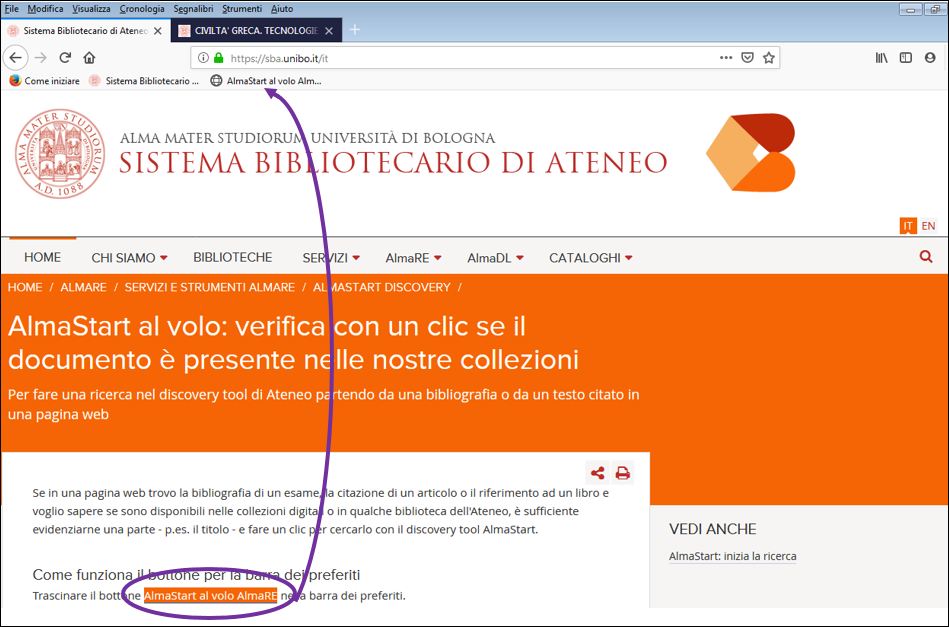This screenshot has height=627, width=949.
Task: Toggle the sidebar view icon
Action: click(x=905, y=58)
